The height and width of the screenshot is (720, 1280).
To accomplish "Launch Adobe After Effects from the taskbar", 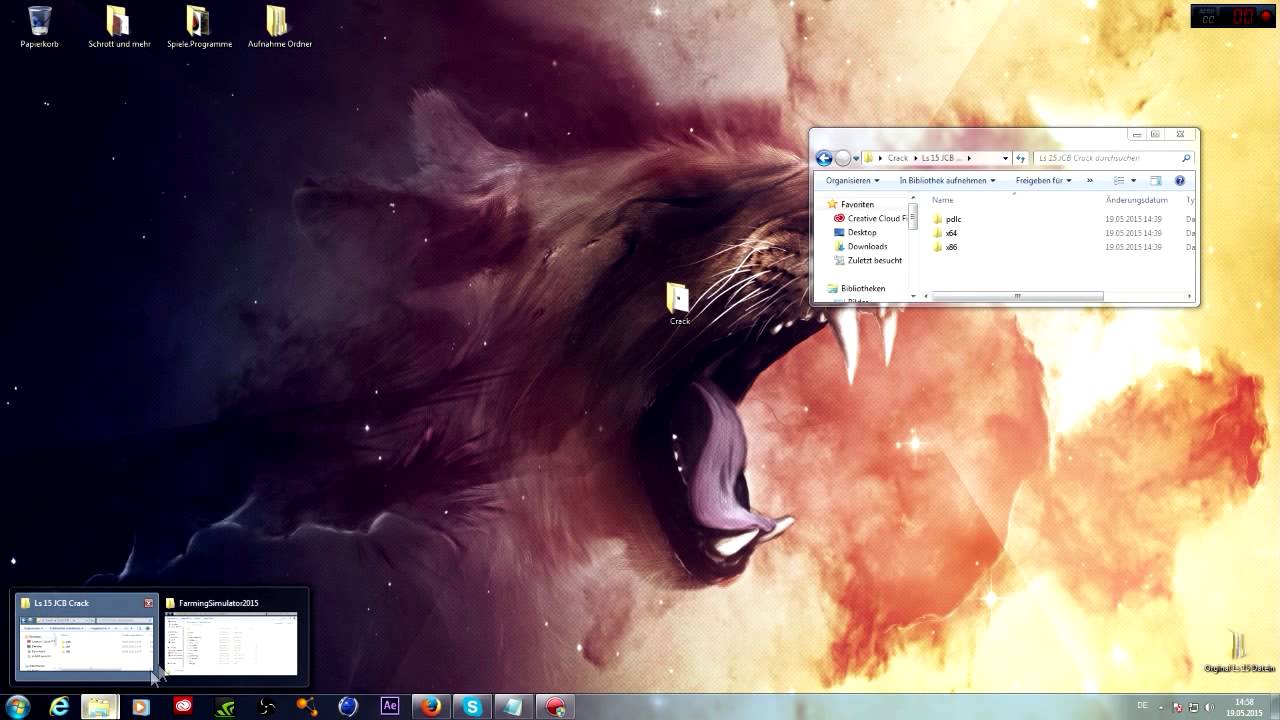I will pyautogui.click(x=390, y=706).
